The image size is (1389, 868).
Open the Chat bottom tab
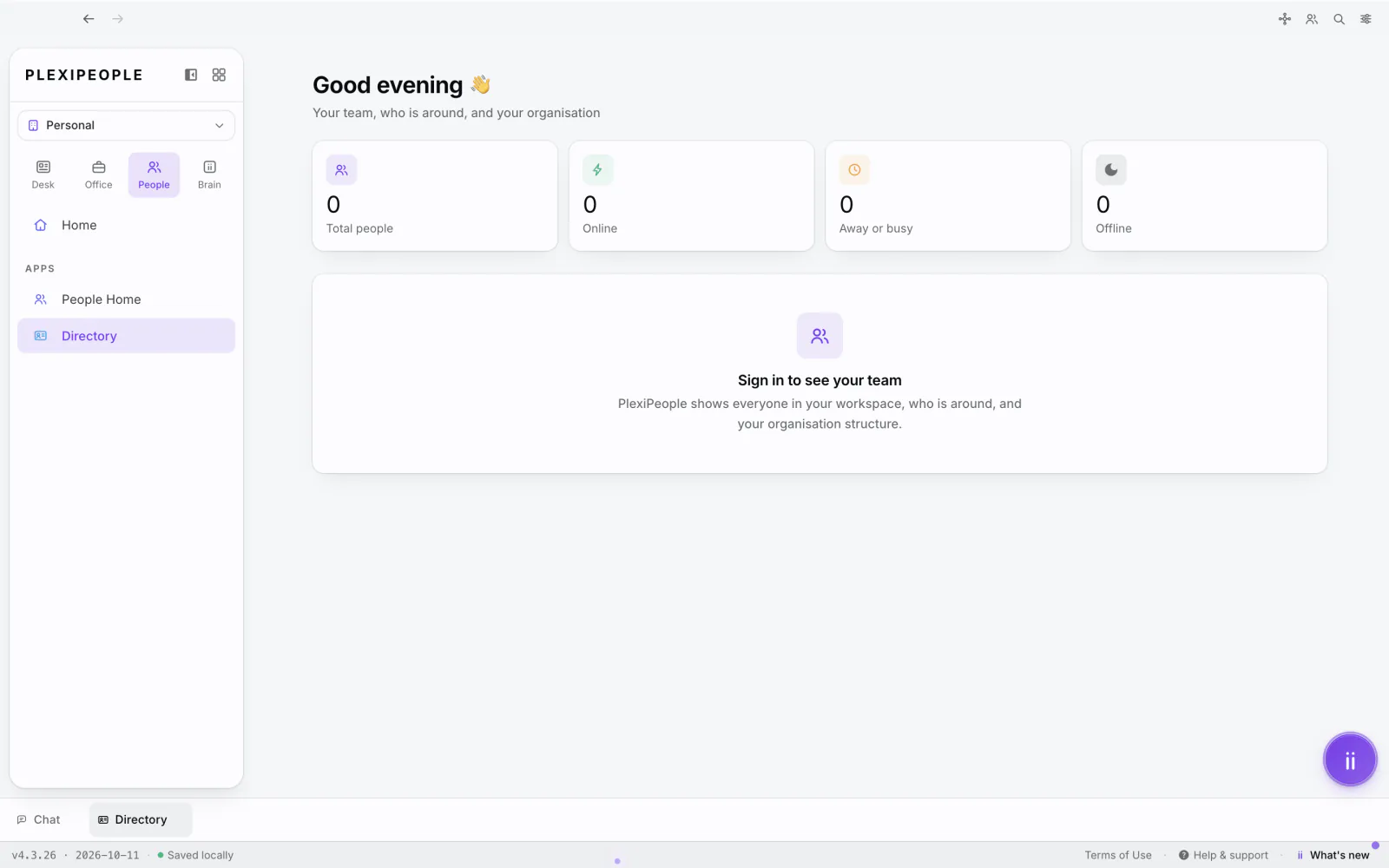click(39, 819)
